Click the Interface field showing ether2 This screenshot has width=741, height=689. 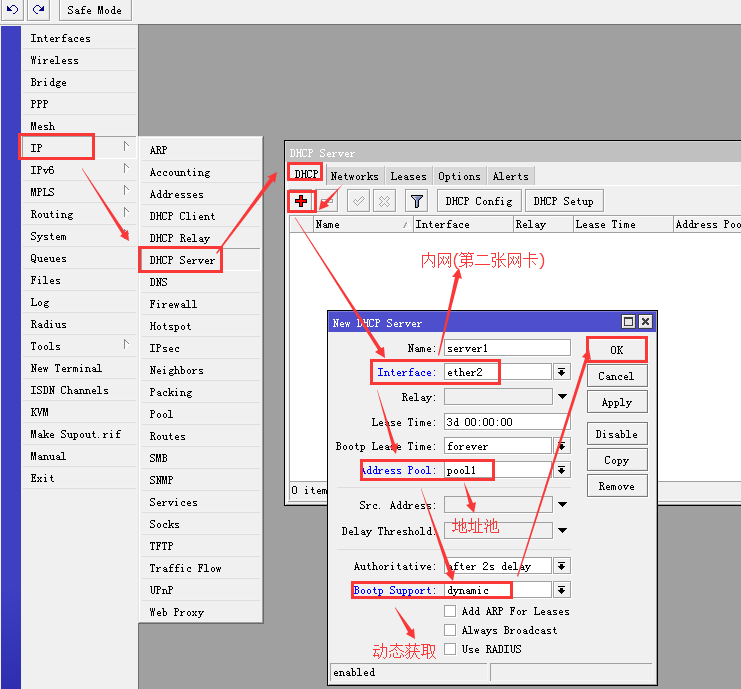498,372
